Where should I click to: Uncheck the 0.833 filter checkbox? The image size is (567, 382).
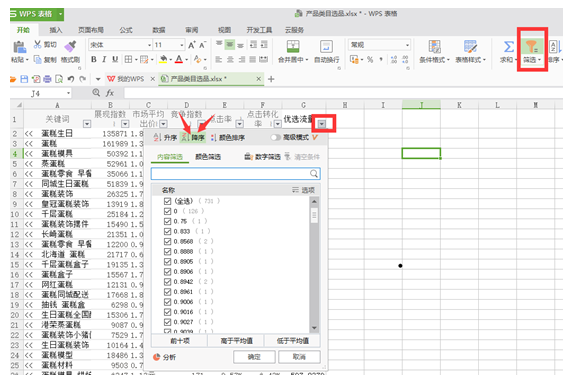tap(167, 231)
